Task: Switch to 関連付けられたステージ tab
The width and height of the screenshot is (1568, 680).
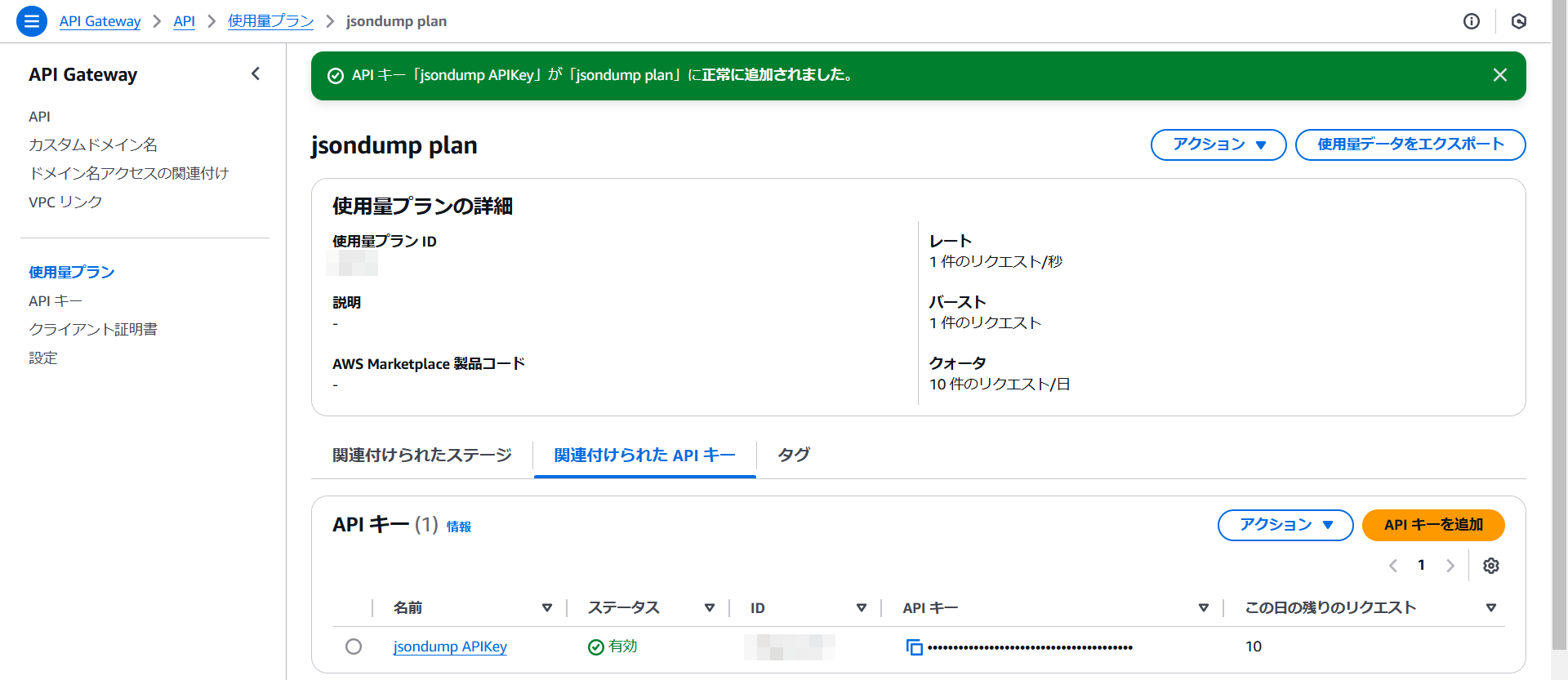Action: 421,456
